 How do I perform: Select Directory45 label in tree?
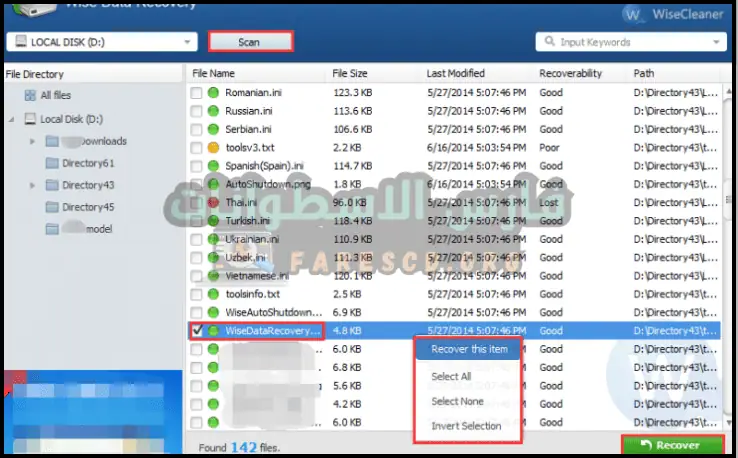pyautogui.click(x=88, y=207)
